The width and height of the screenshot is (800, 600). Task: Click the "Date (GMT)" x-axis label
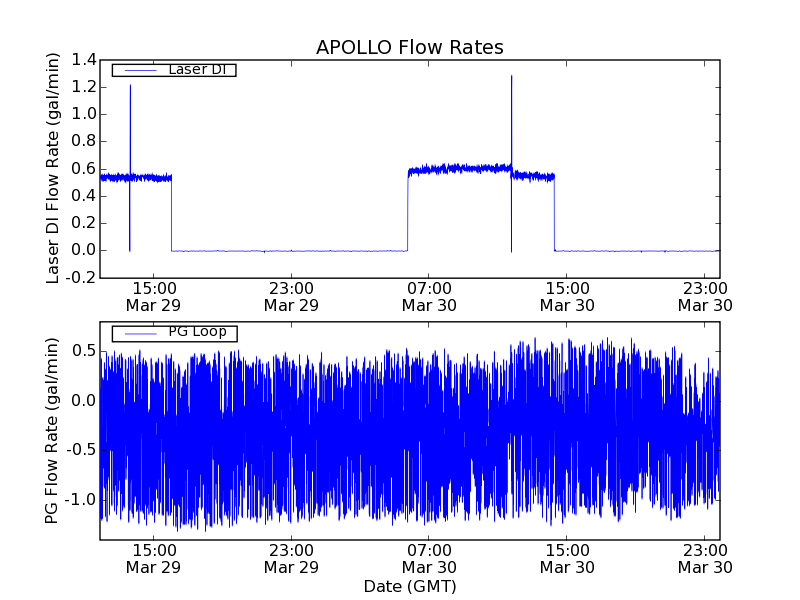point(410,586)
